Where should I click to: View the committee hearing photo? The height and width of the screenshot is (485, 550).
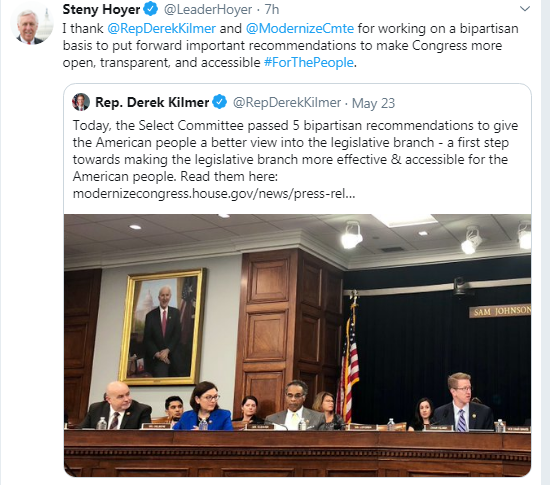point(297,345)
